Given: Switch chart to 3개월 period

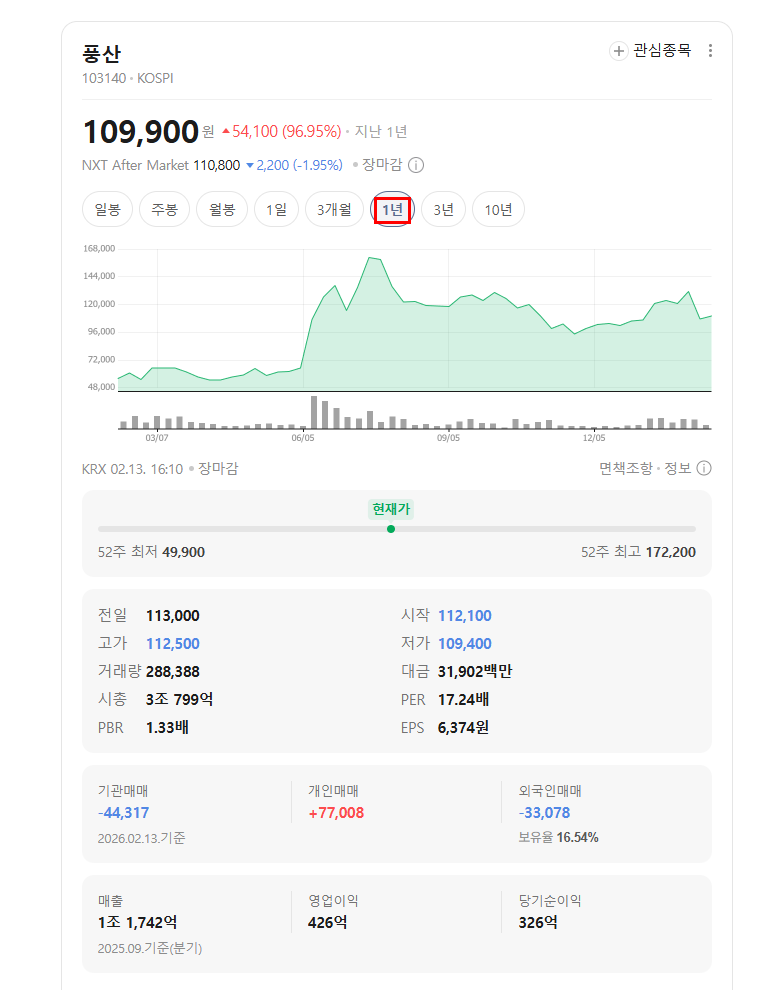Looking at the screenshot, I should 334,210.
